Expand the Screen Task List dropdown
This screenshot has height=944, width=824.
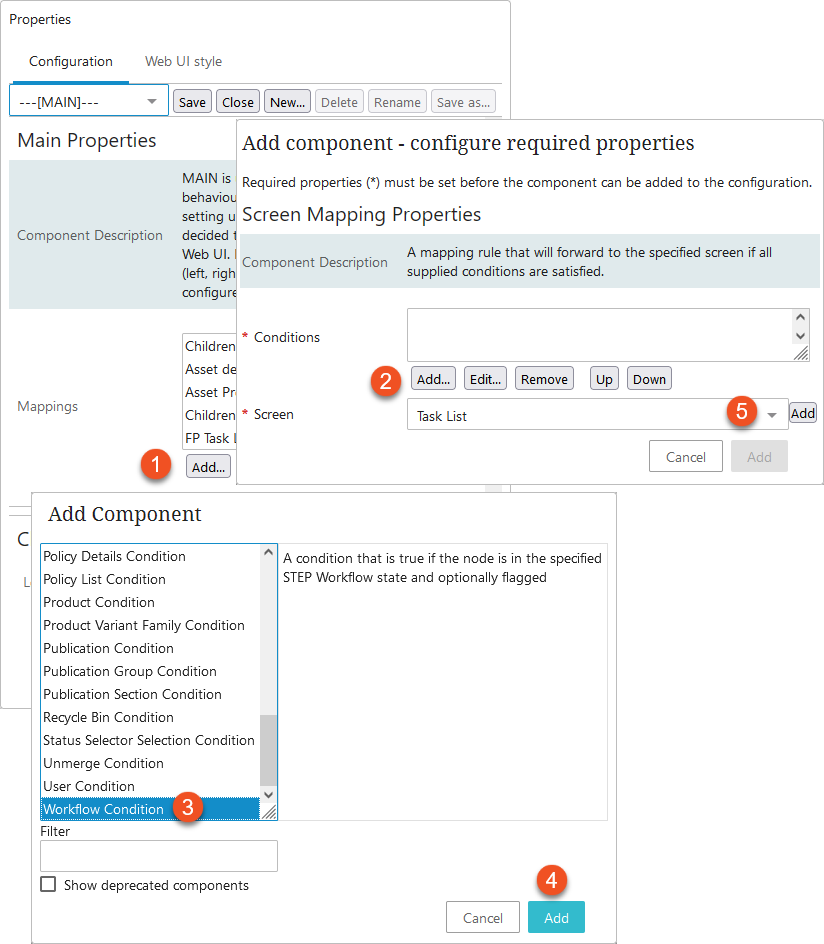coord(772,415)
